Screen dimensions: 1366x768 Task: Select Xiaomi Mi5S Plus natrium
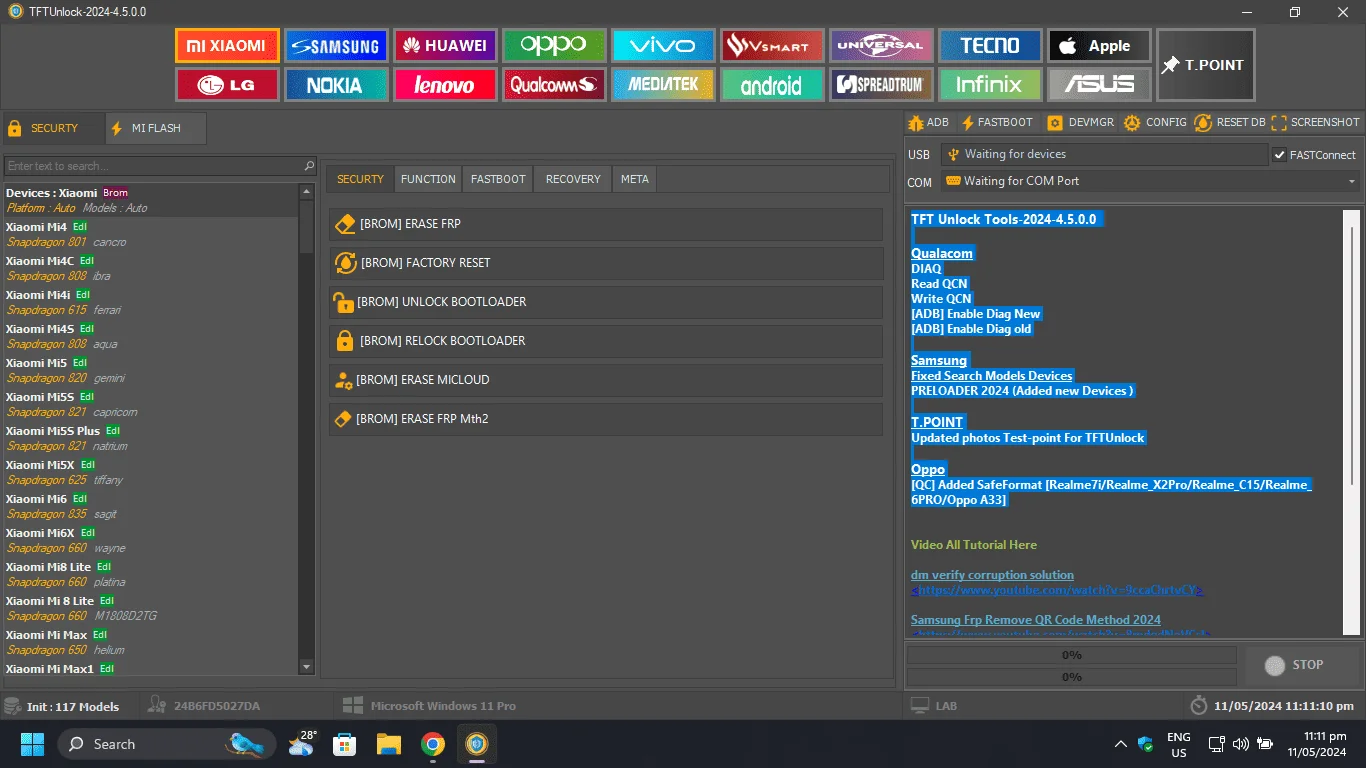tap(150, 438)
